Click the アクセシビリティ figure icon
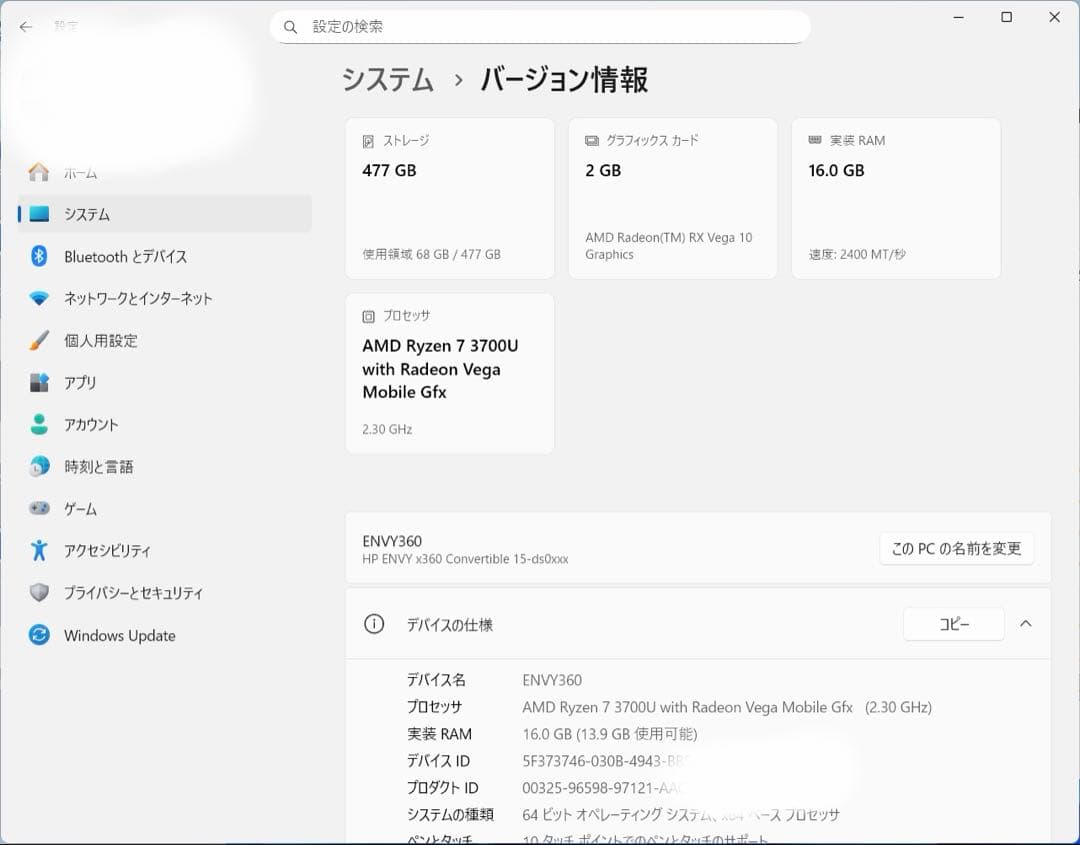This screenshot has height=845, width=1080. (x=39, y=550)
